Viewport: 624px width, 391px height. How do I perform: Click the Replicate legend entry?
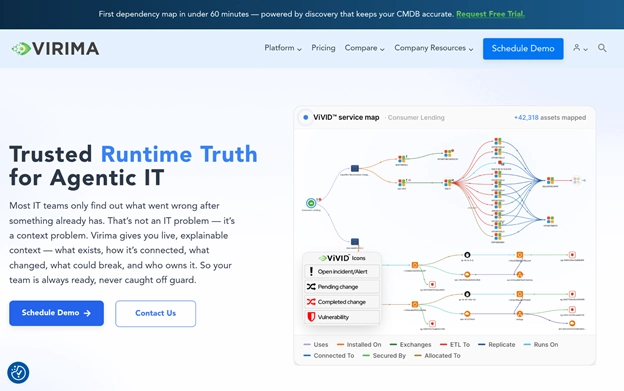(497, 344)
